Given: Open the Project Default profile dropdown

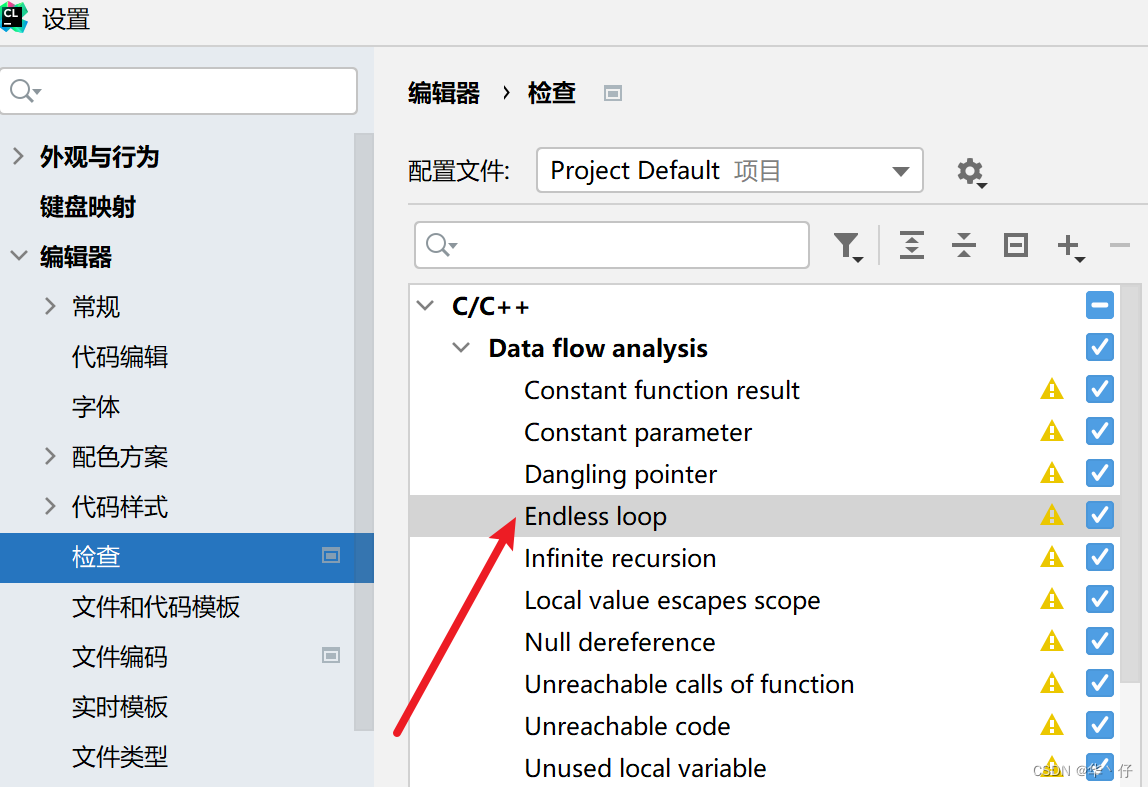Looking at the screenshot, I should coord(729,170).
